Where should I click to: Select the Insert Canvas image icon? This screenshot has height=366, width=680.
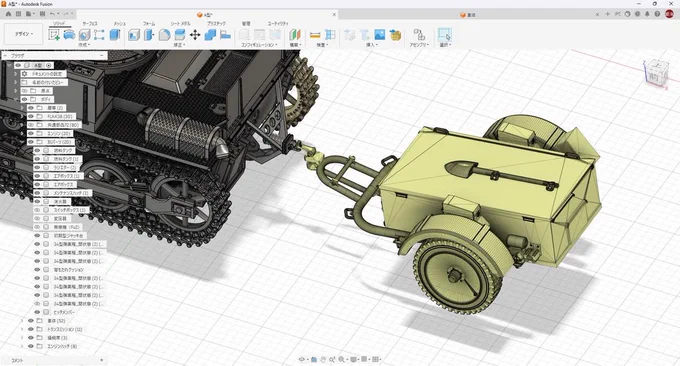[x=379, y=35]
